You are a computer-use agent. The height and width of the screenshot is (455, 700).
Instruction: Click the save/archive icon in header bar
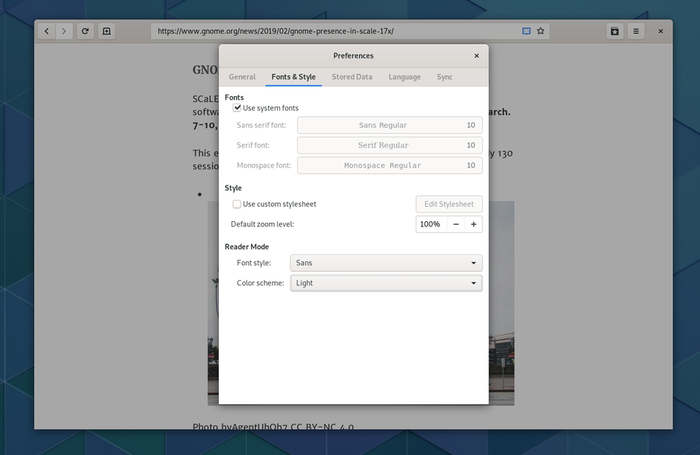(614, 31)
